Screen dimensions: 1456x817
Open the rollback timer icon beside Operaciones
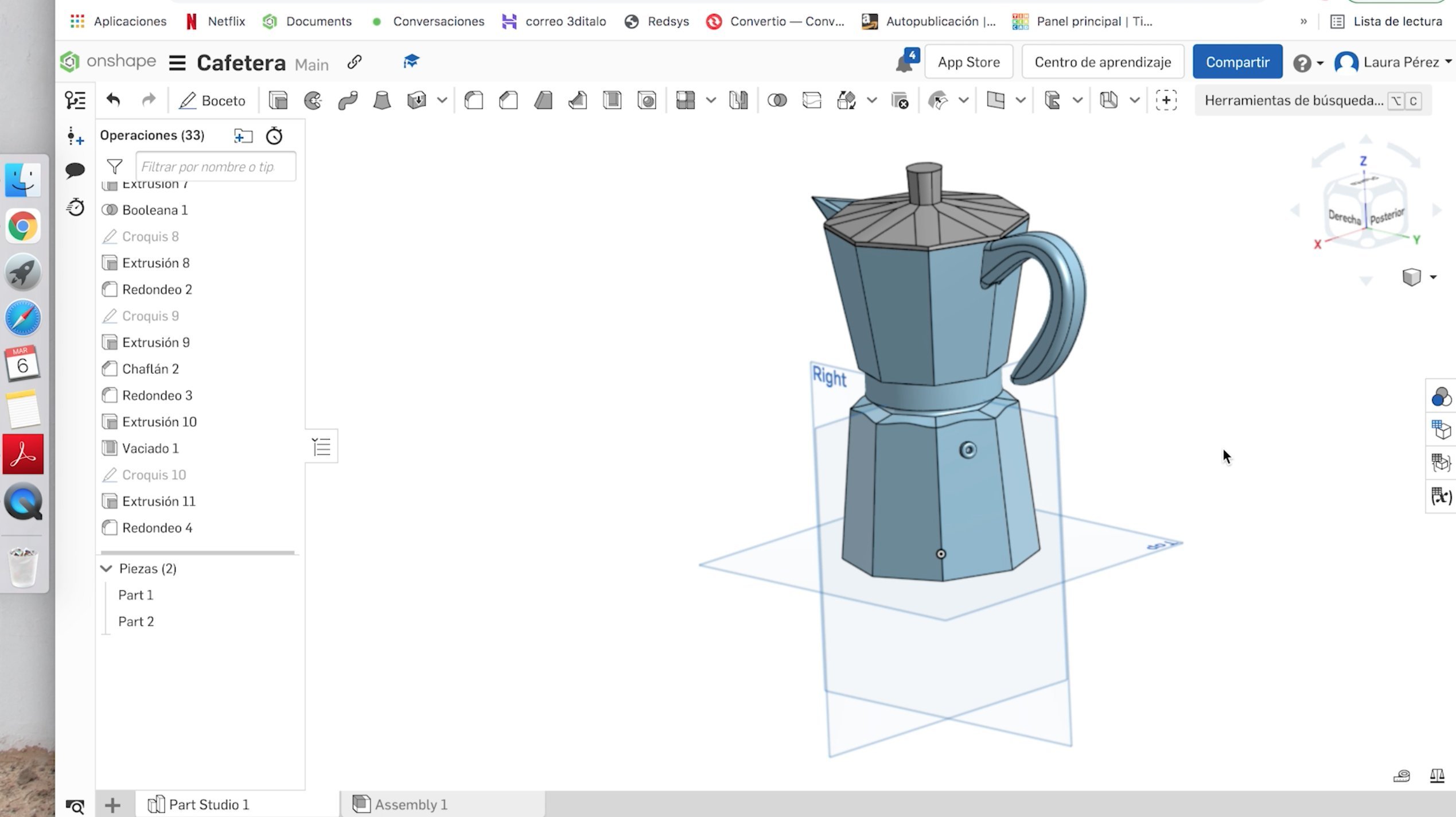point(274,136)
